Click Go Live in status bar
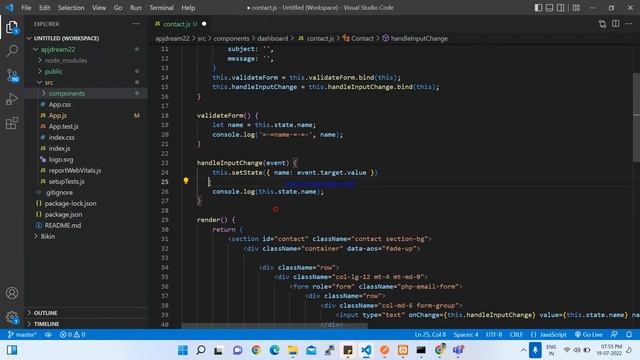 (589, 334)
